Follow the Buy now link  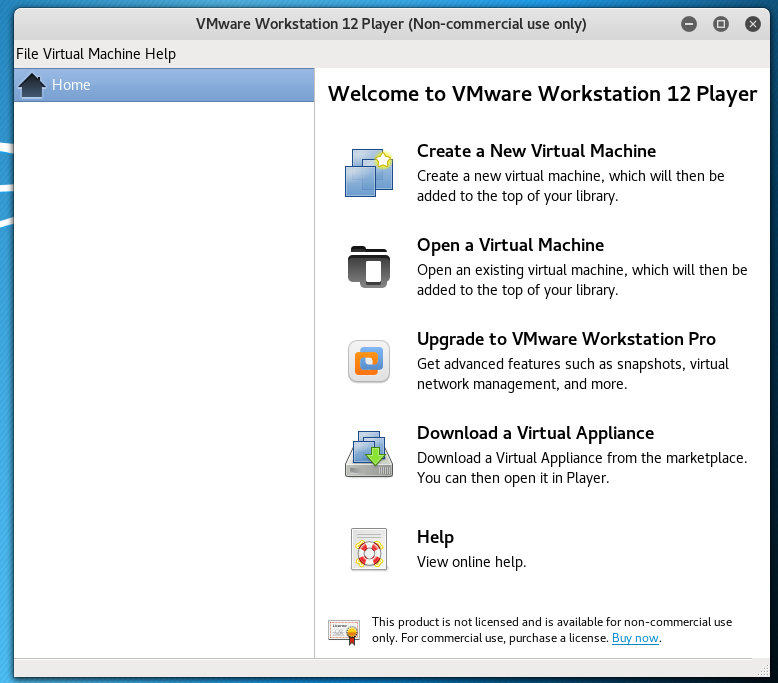coord(635,638)
